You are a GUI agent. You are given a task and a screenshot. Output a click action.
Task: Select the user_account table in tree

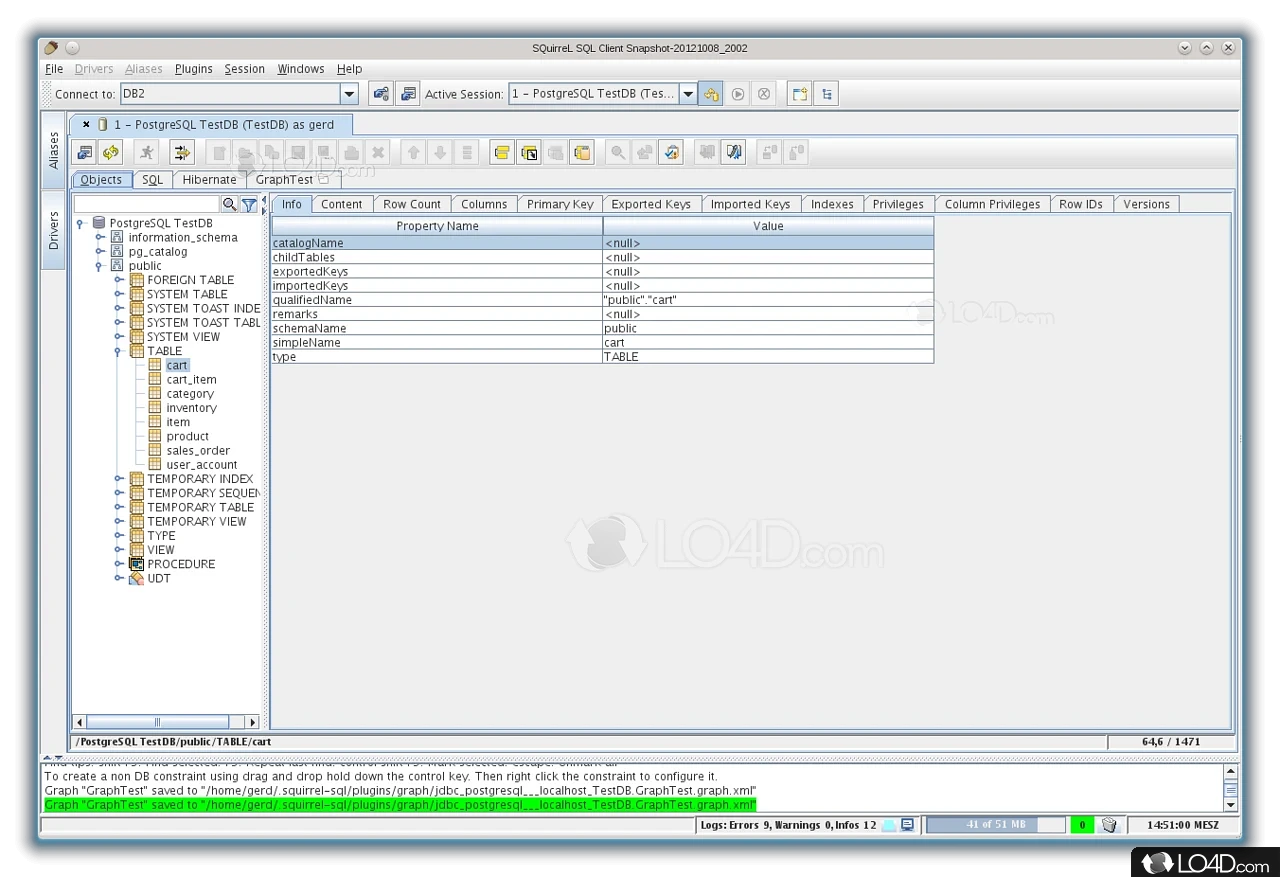201,465
